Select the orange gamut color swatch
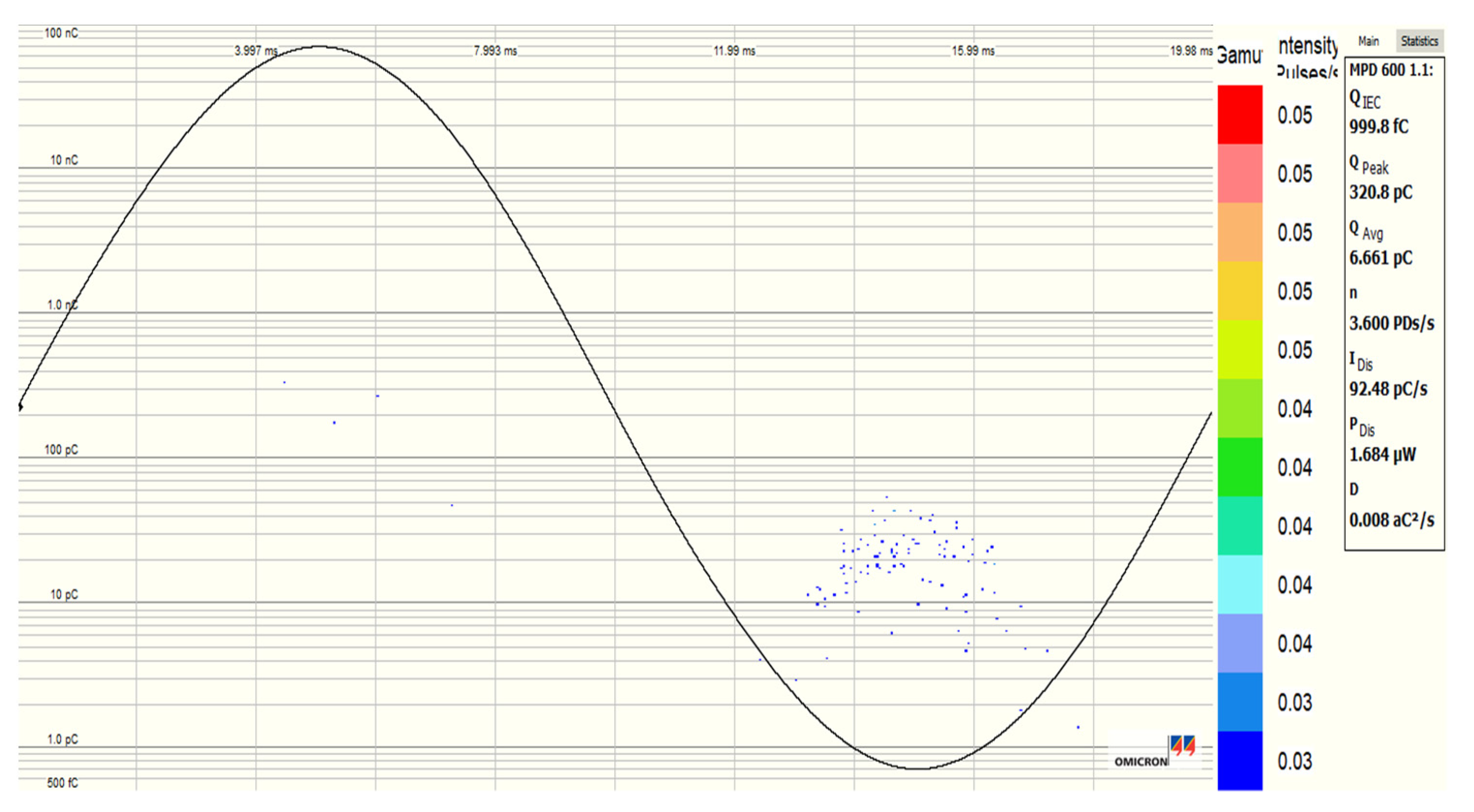Viewport: 1474px width, 812px height. [1239, 232]
